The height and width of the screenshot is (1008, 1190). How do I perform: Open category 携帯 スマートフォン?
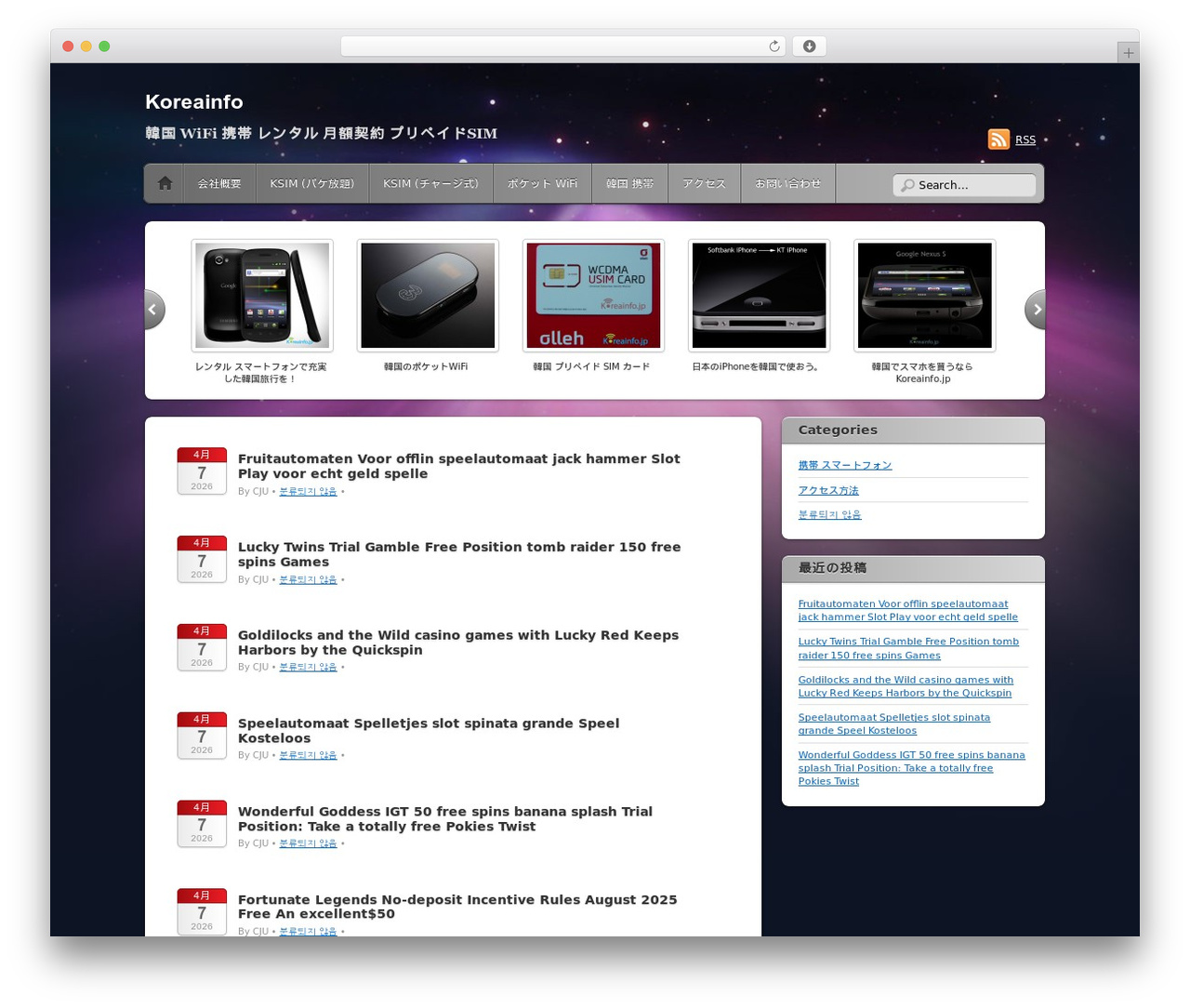click(x=844, y=465)
